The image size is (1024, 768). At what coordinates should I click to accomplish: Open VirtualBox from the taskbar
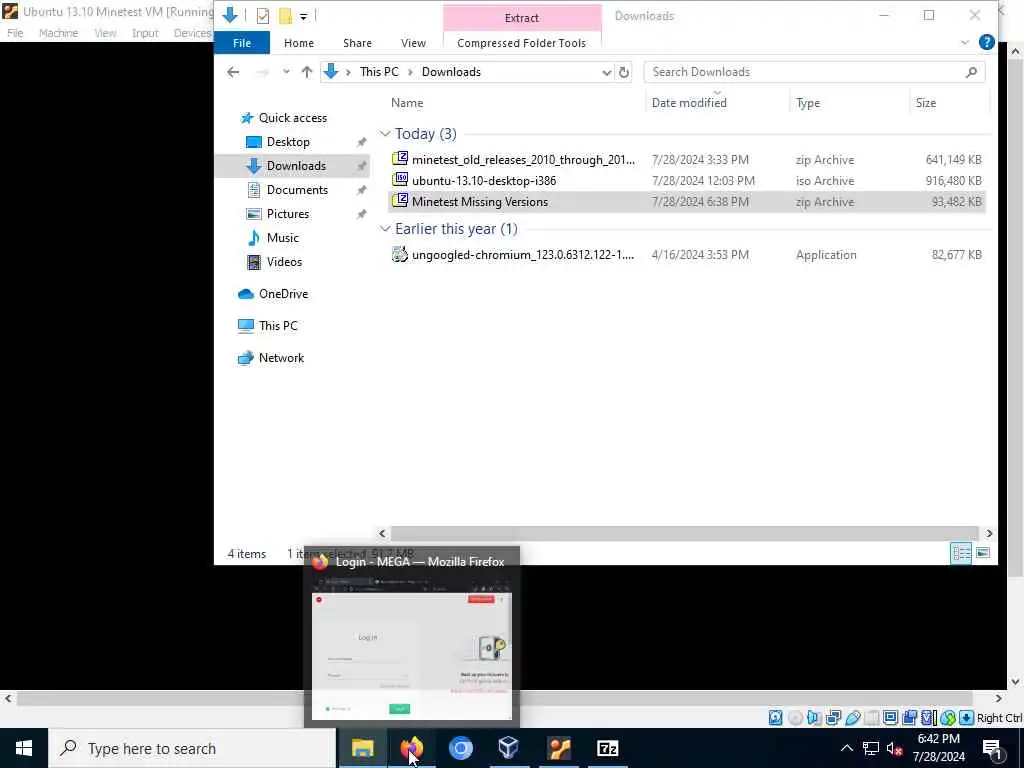coord(509,748)
